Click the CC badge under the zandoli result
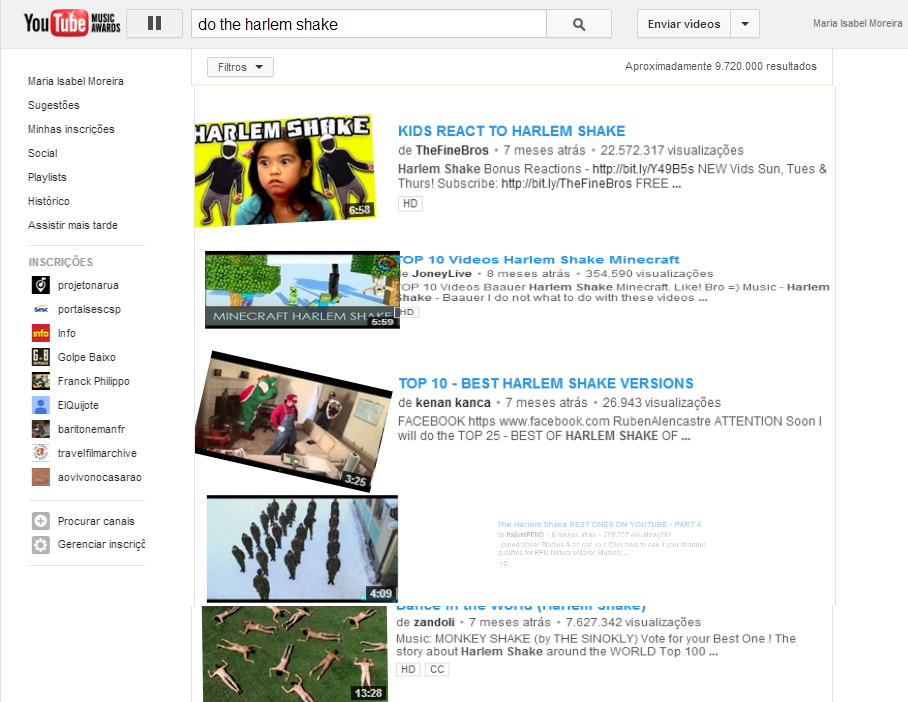908x702 pixels. coord(437,669)
